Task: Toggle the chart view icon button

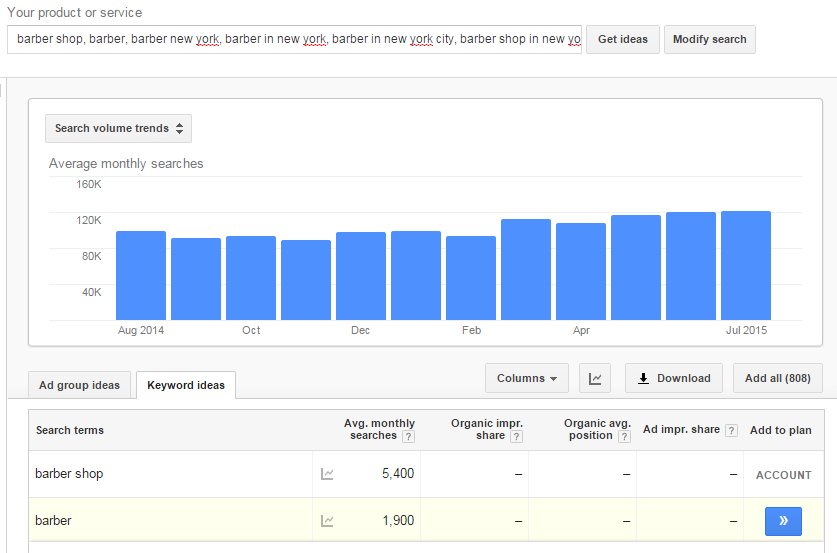Action: point(595,378)
